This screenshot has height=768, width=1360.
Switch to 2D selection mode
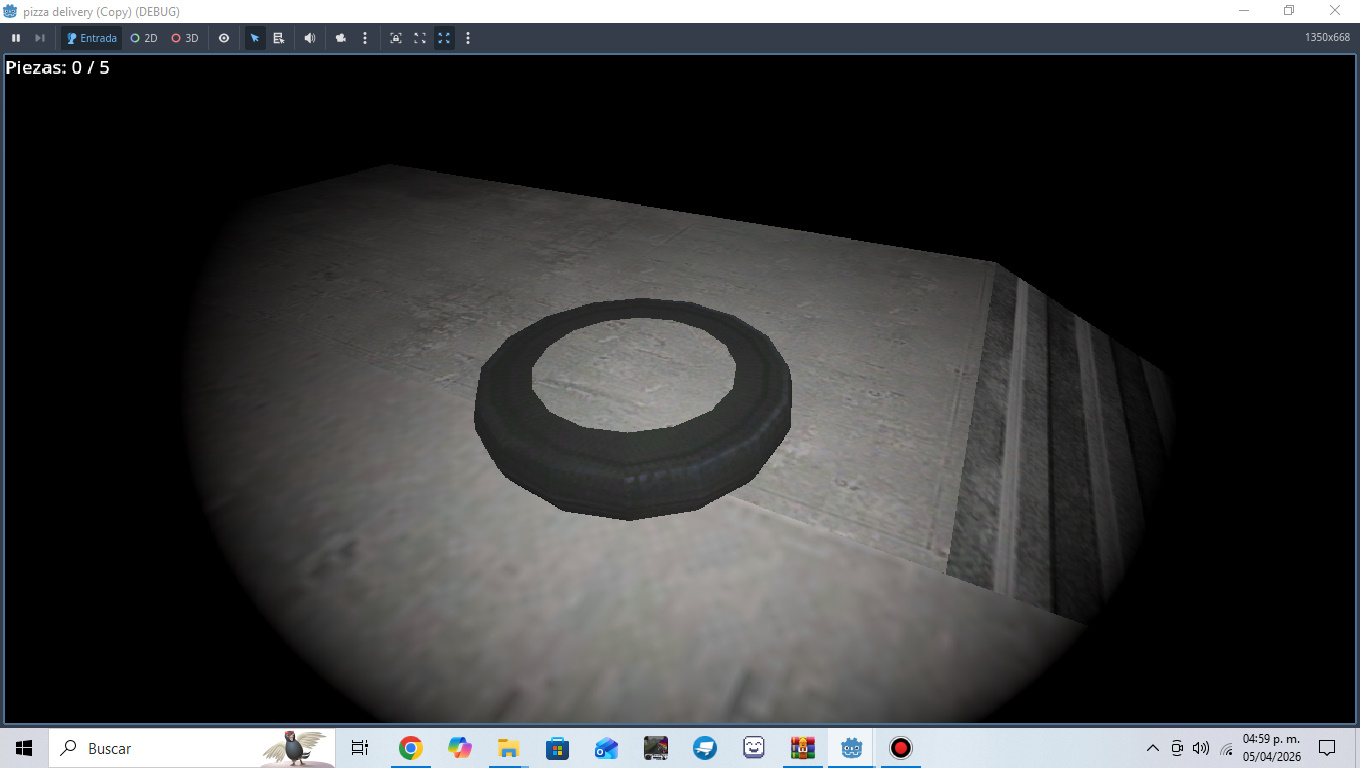pos(144,38)
